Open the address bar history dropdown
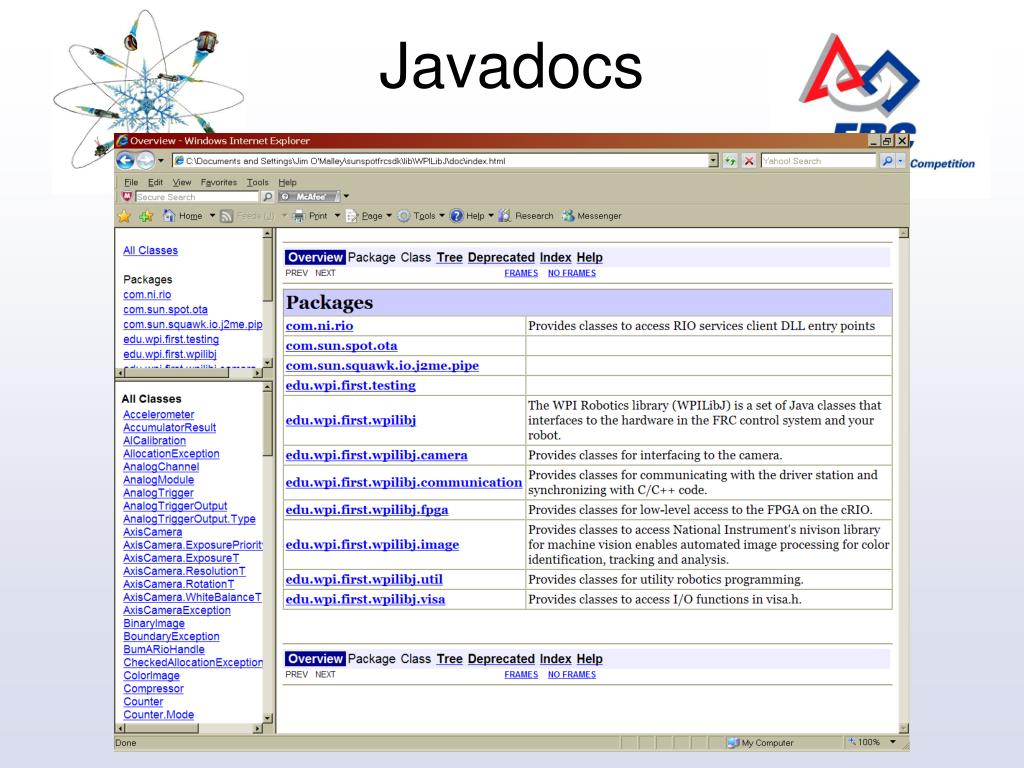This screenshot has height=768, width=1024. 713,161
